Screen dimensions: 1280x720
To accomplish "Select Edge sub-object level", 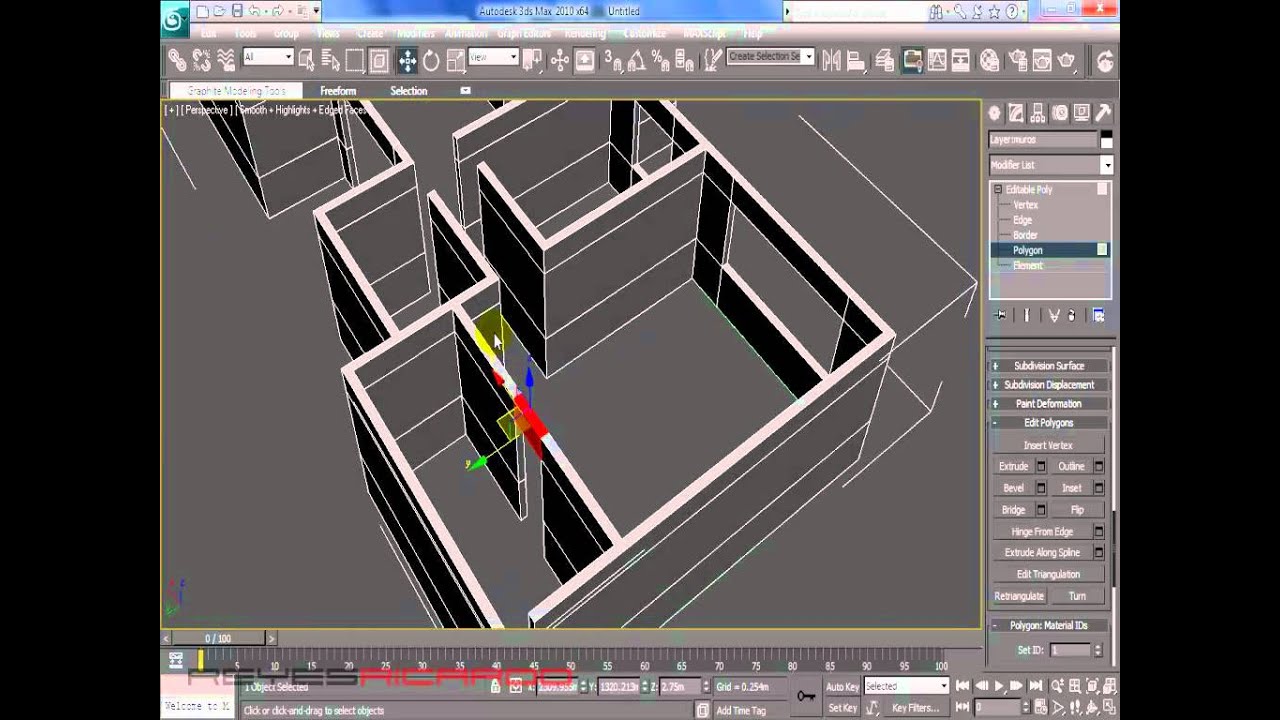I will (x=1022, y=220).
